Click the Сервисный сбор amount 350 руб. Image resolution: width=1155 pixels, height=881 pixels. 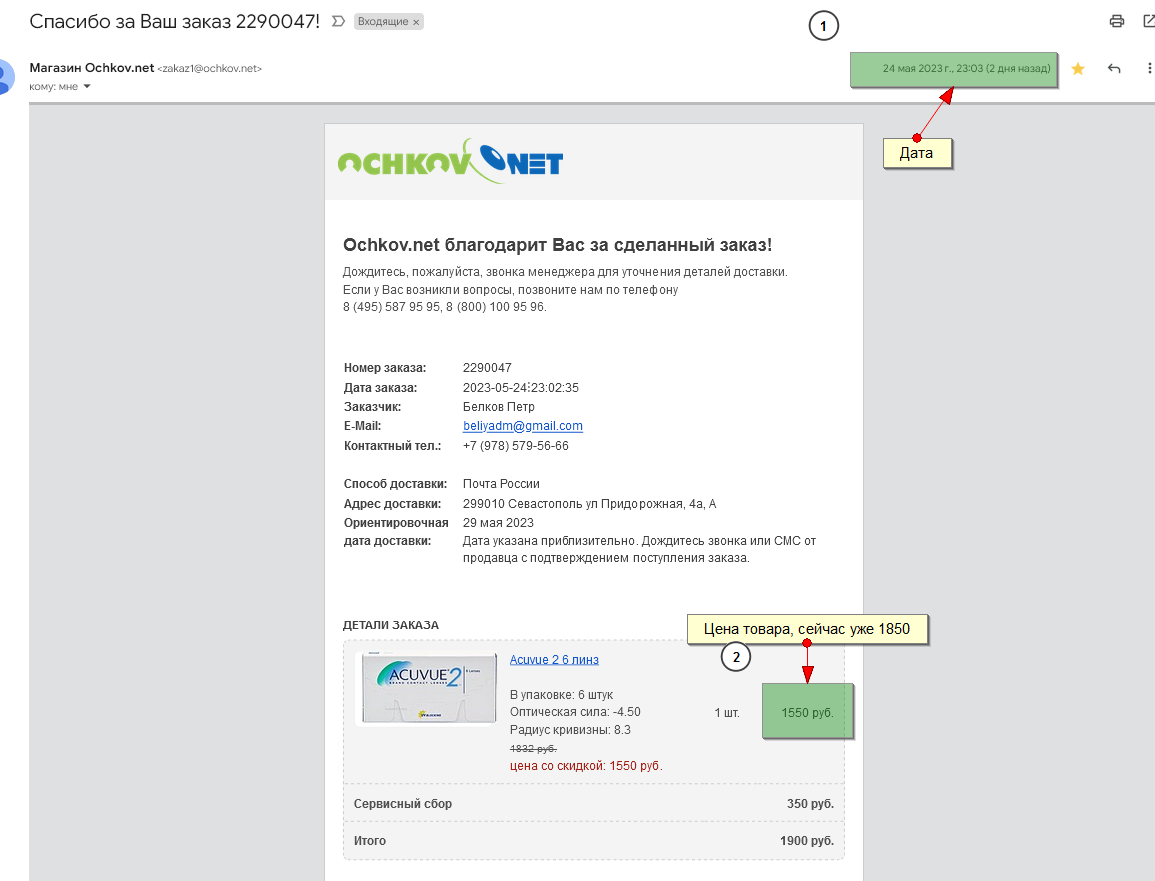click(x=810, y=804)
